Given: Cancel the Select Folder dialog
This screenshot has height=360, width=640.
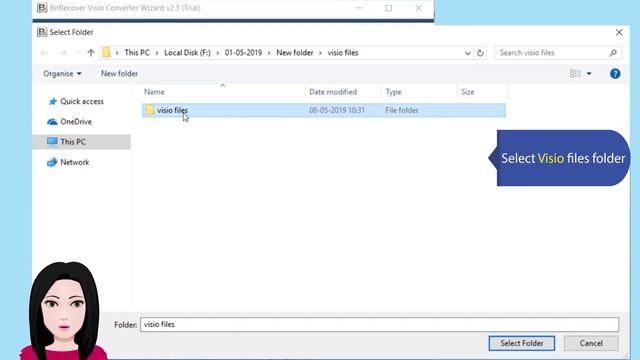Looking at the screenshot, I should click(x=591, y=343).
